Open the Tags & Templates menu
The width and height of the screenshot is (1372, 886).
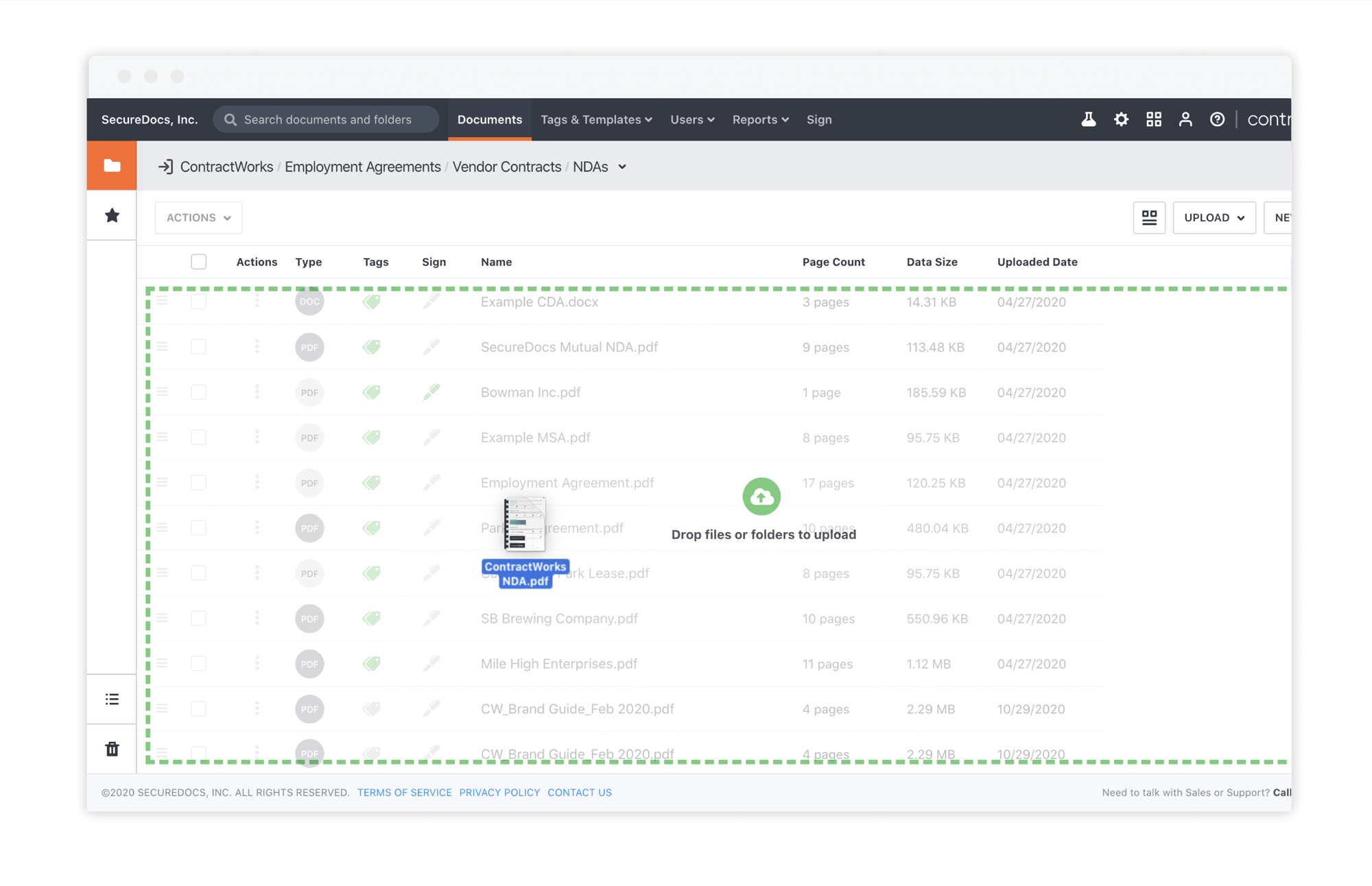pyautogui.click(x=595, y=119)
